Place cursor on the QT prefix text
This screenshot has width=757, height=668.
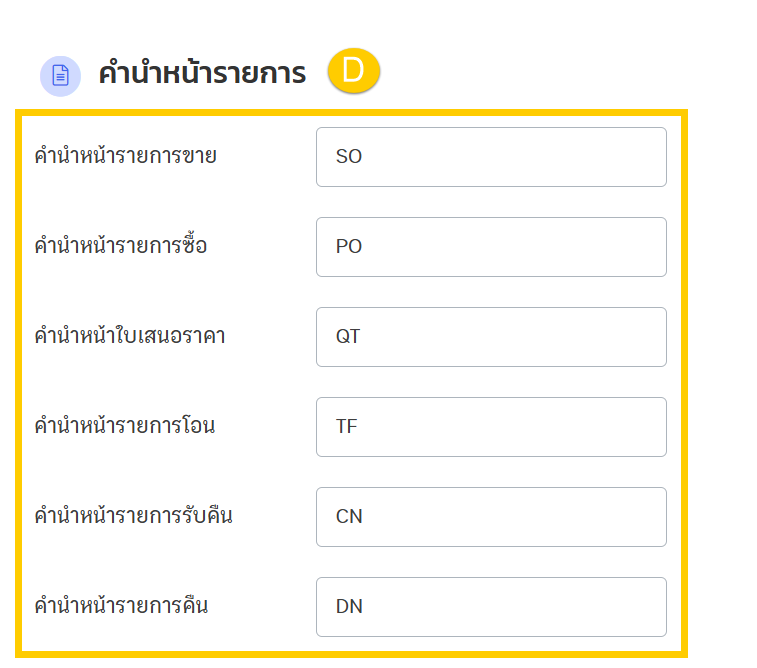coord(348,336)
